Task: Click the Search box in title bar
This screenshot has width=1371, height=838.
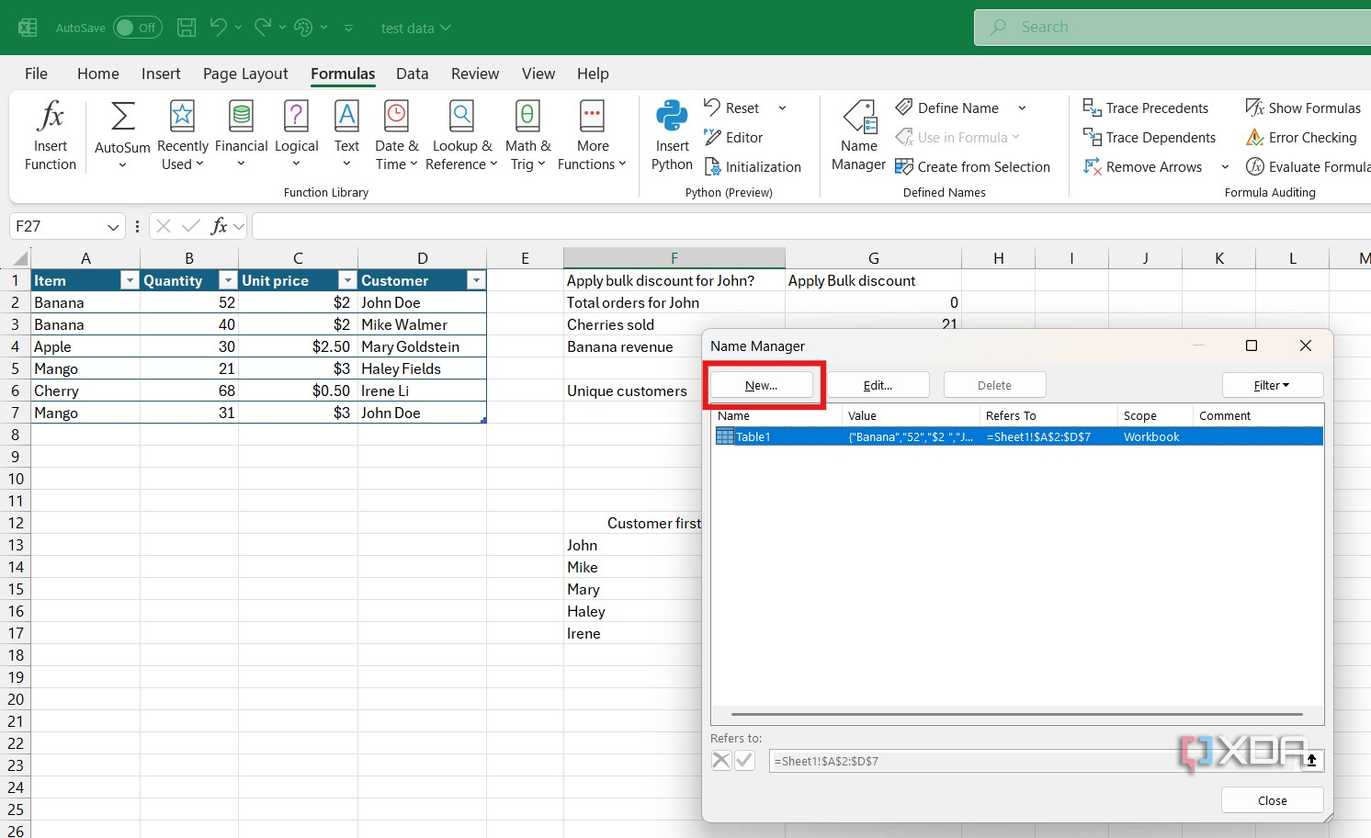Action: click(x=1172, y=28)
